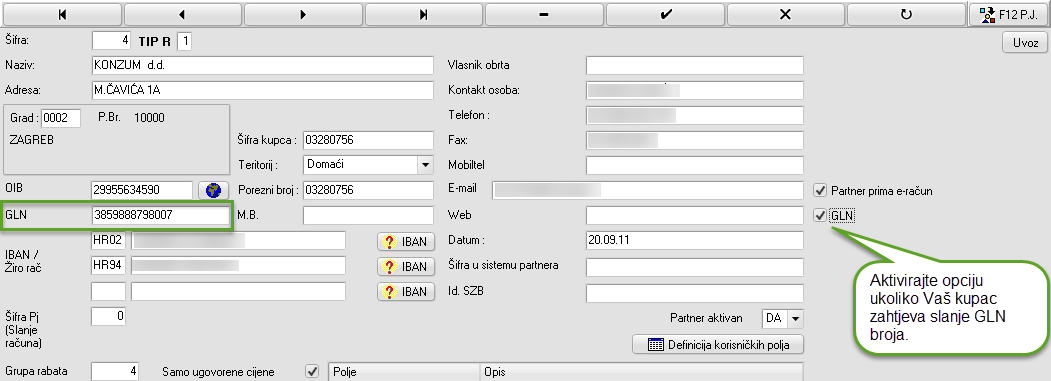
Task: Click the E-mail field
Action: click(647, 190)
